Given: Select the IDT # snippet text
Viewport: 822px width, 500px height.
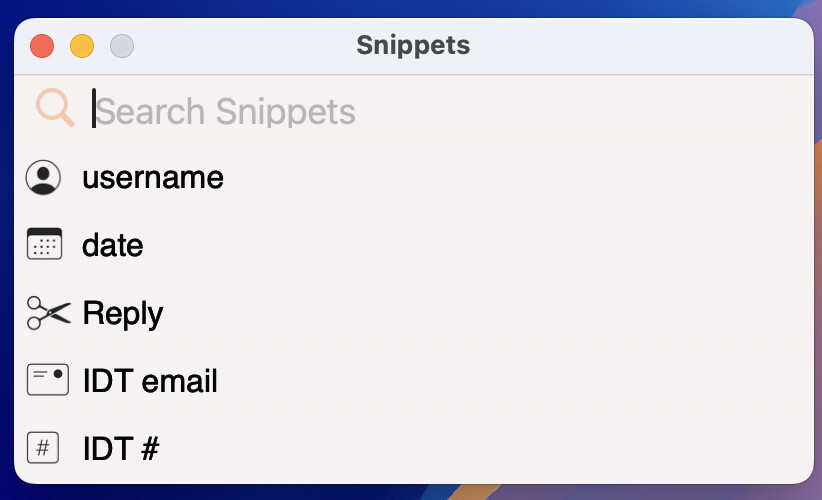Looking at the screenshot, I should pyautogui.click(x=121, y=449).
